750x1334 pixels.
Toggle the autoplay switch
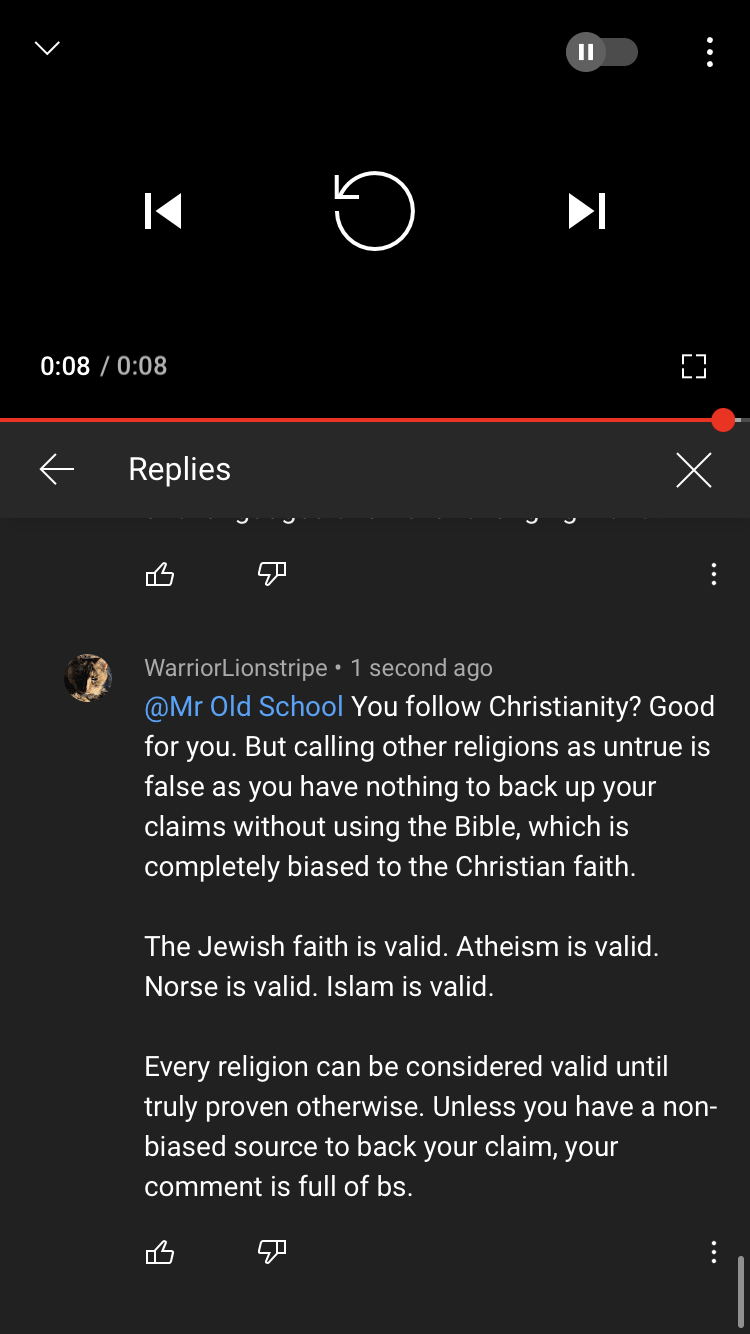(x=601, y=52)
